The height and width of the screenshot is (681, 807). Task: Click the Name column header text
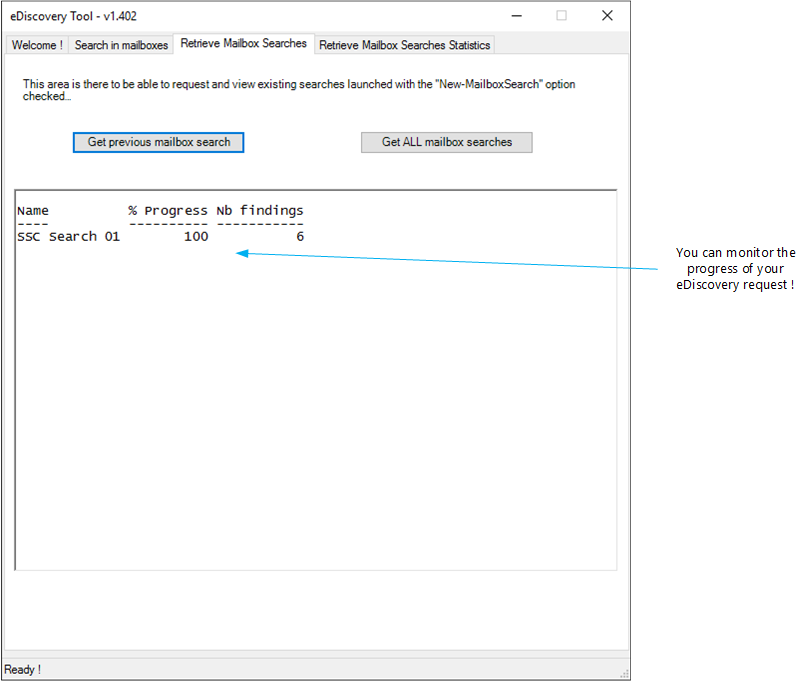(32, 211)
